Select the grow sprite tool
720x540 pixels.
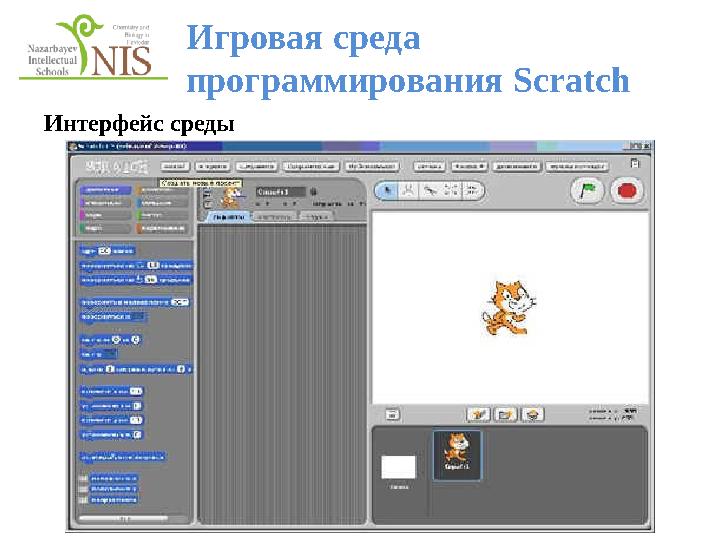coord(451,190)
